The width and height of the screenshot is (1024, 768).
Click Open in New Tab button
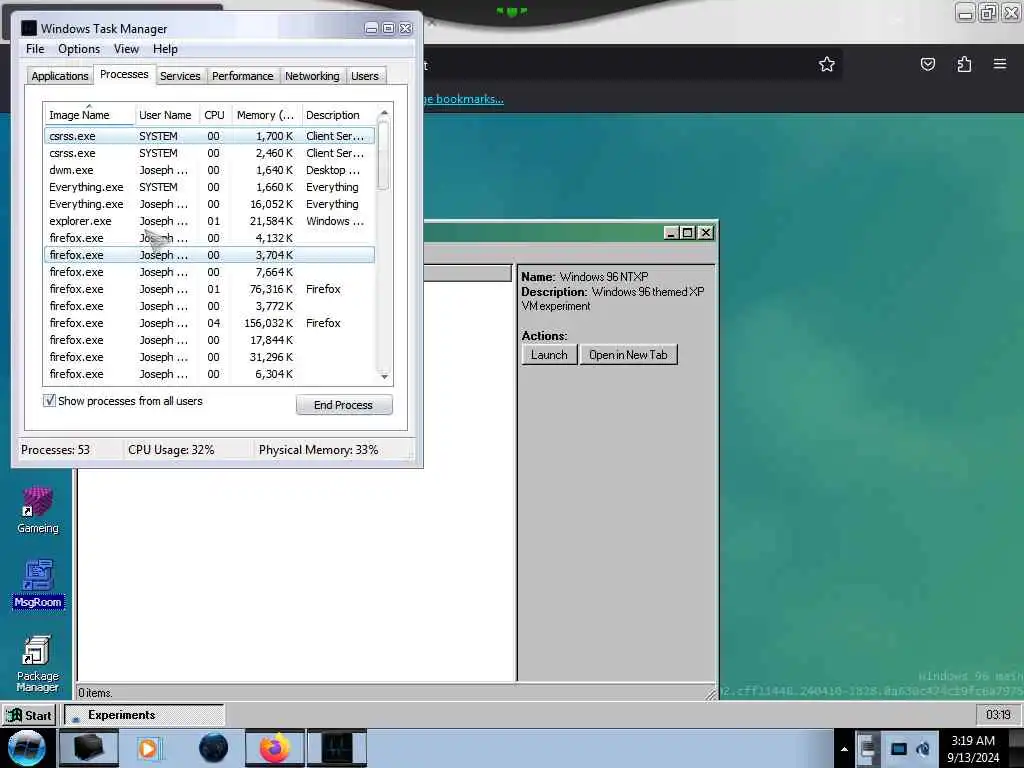click(x=628, y=355)
